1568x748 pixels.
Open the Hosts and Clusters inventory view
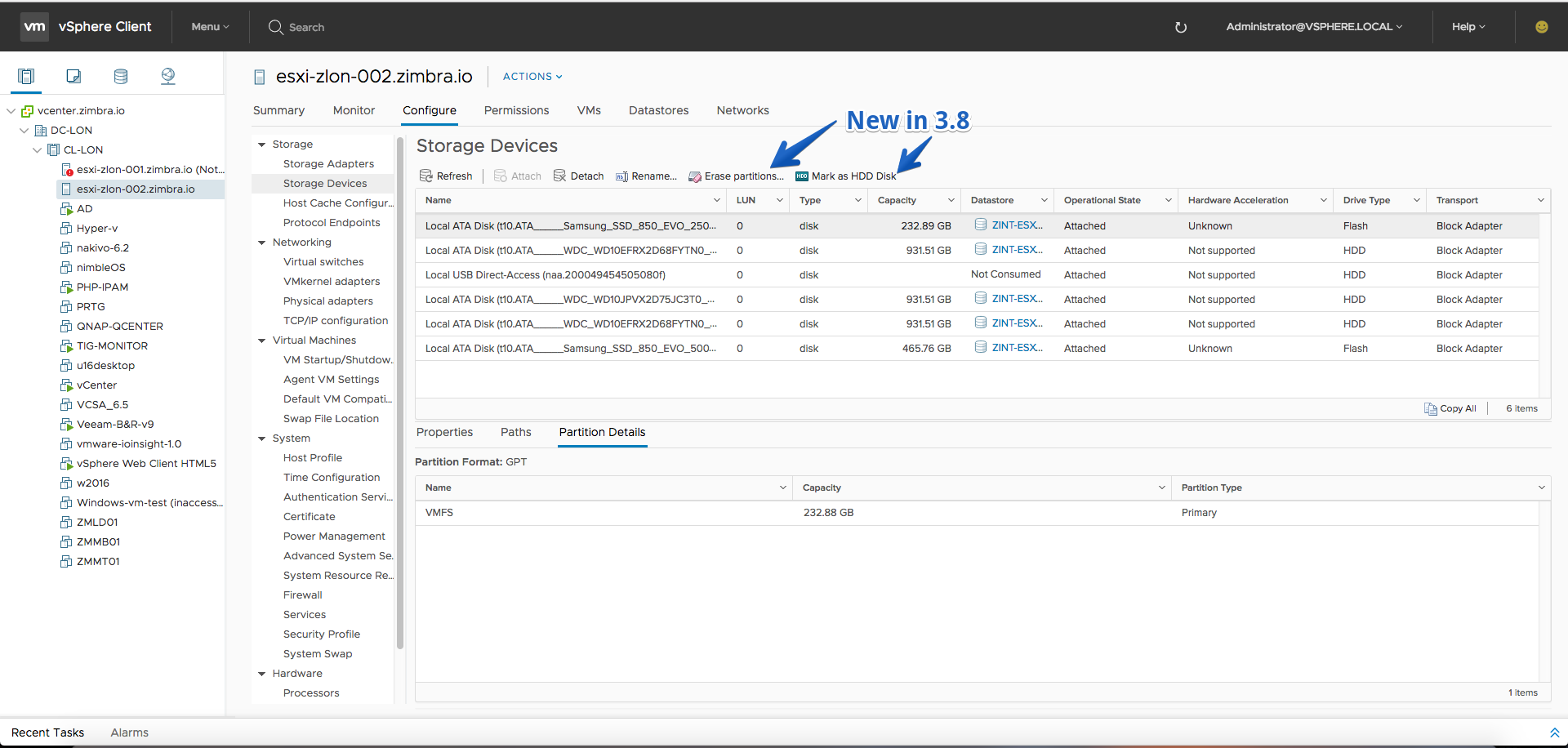pos(26,76)
